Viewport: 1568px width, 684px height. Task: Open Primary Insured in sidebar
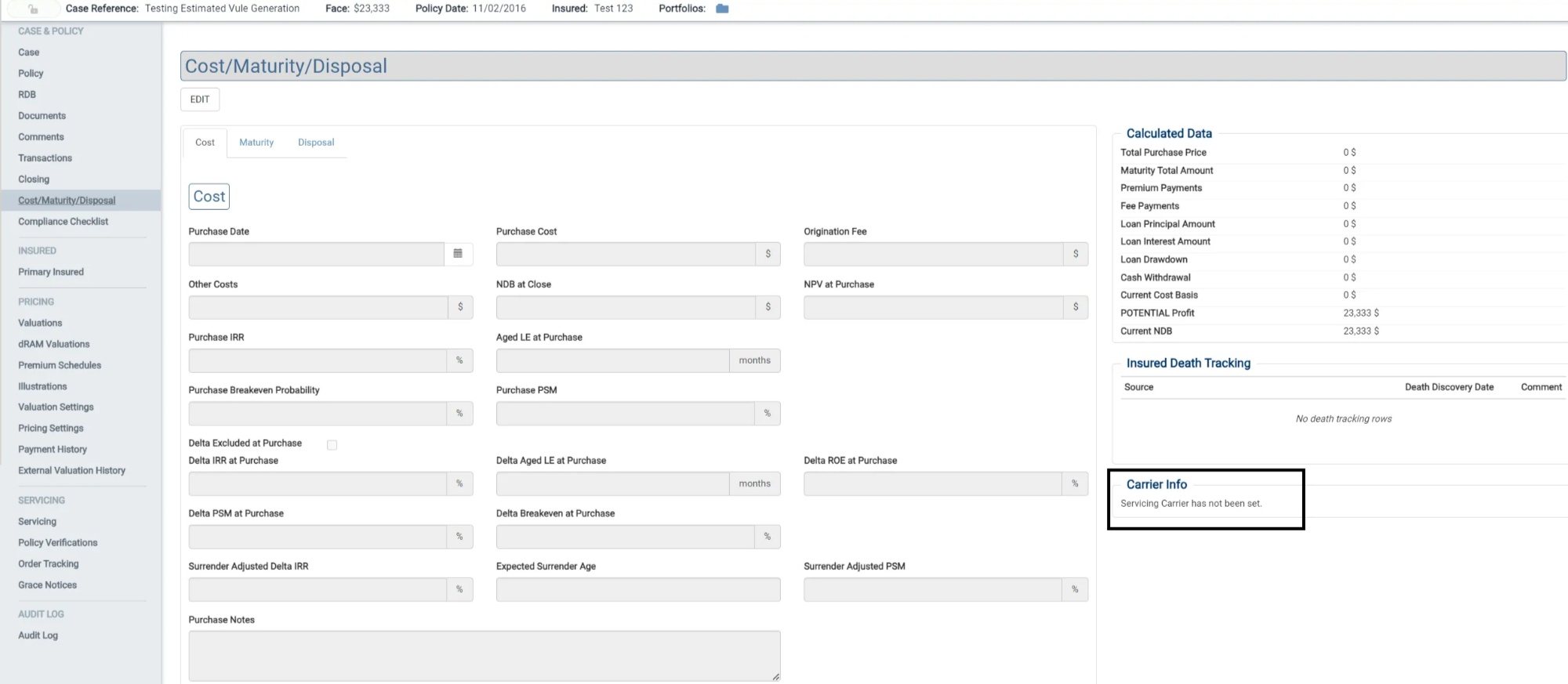51,272
